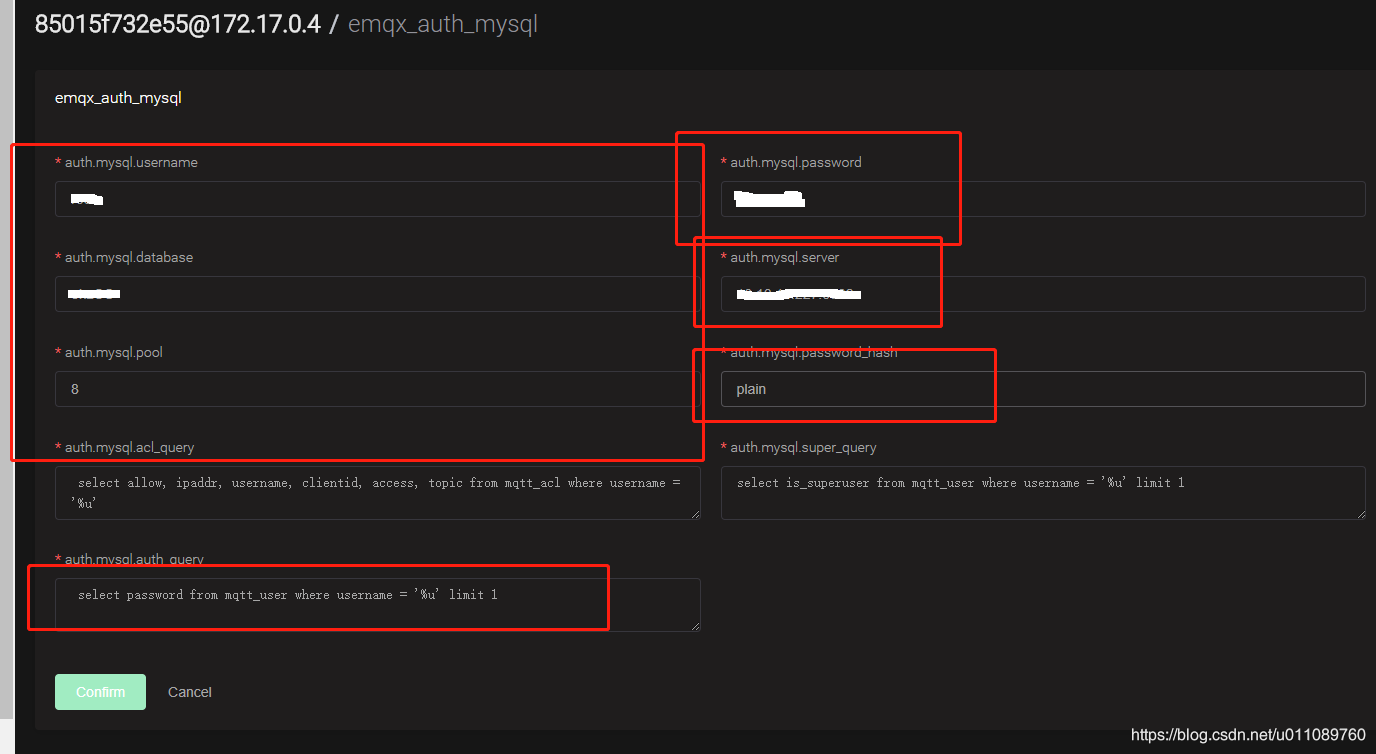1376x754 pixels.
Task: Grab super_query textarea resize handle
Action: [x=1360, y=514]
